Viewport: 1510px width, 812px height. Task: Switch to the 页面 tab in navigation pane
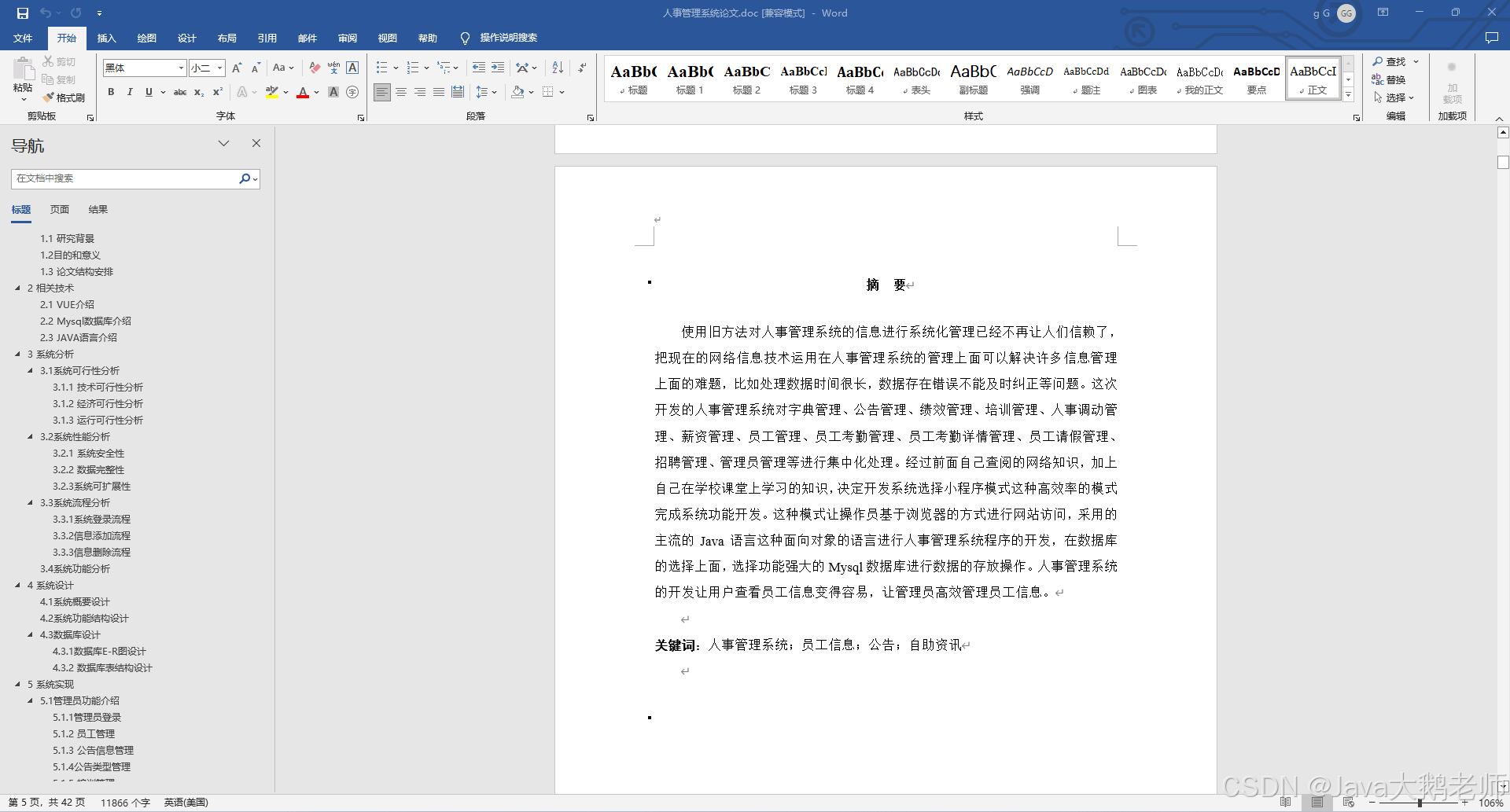click(x=59, y=209)
